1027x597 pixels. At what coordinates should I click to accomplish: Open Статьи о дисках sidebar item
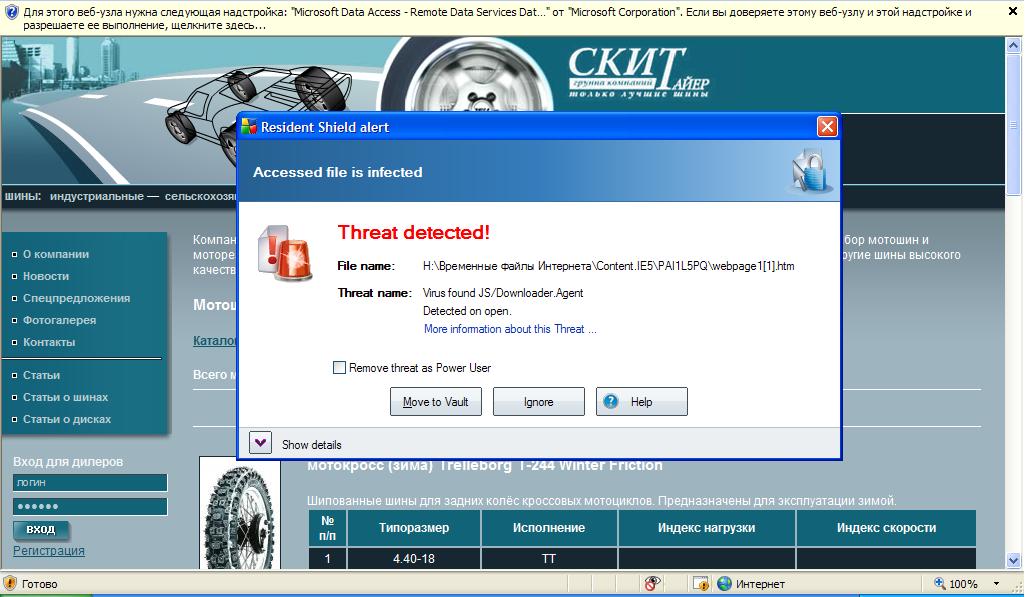pos(67,419)
